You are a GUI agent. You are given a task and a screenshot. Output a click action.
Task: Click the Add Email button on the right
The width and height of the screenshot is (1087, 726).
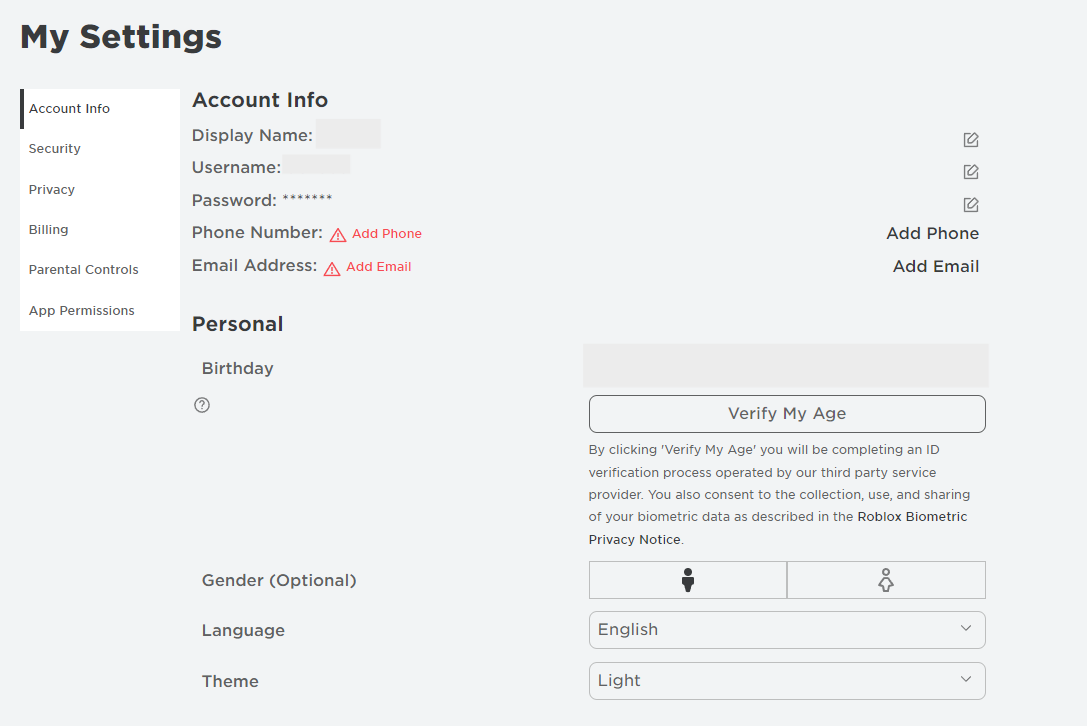click(936, 267)
